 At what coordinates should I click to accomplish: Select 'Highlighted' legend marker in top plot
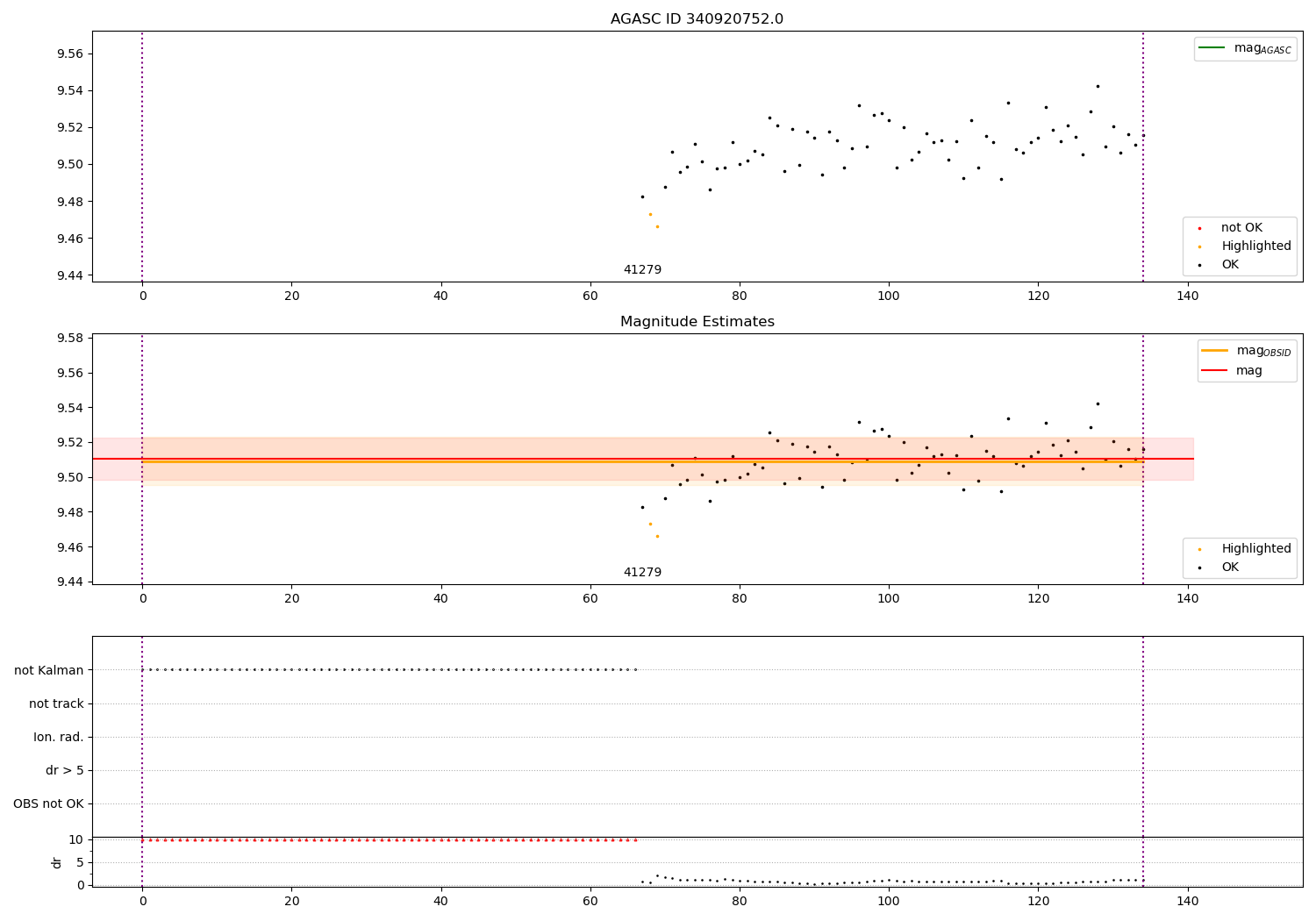[1199, 246]
